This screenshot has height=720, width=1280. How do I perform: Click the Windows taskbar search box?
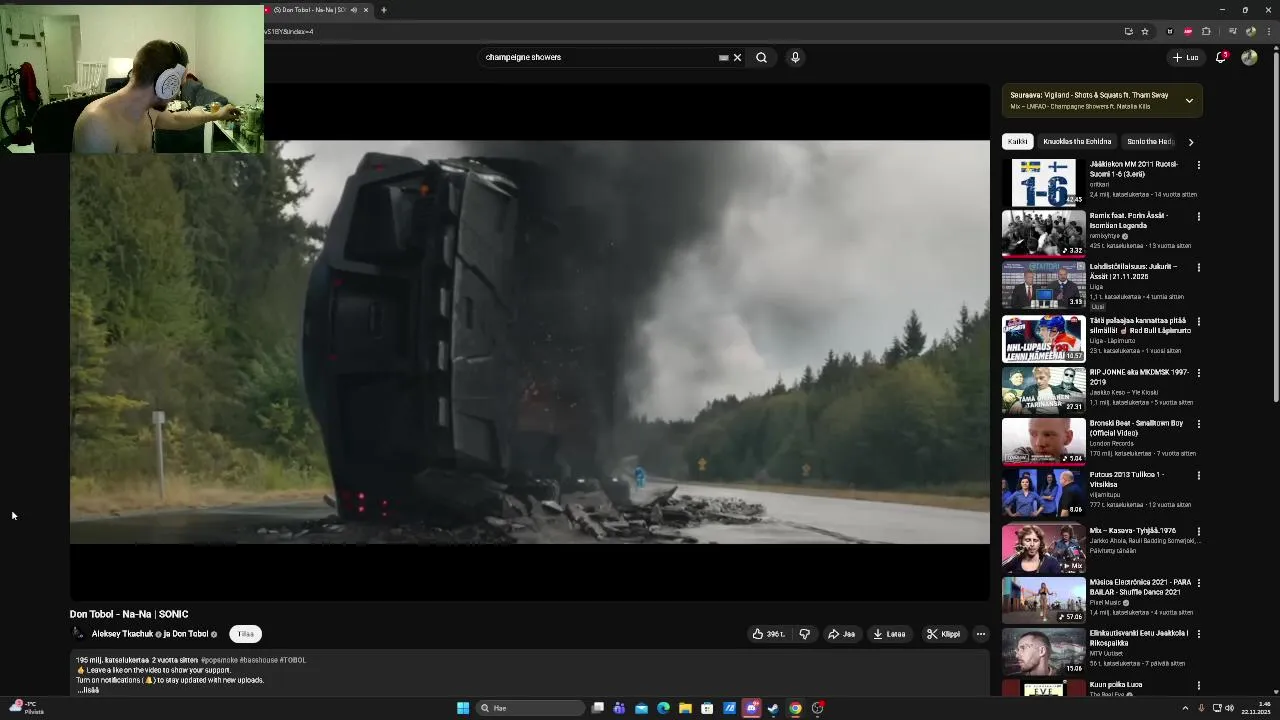pos(530,708)
